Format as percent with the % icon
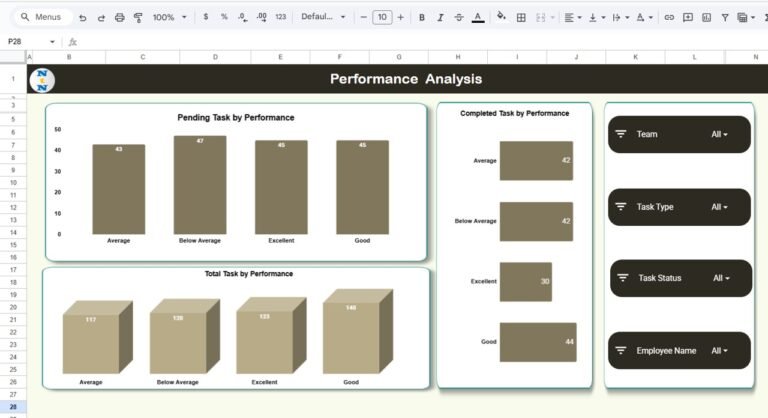The height and width of the screenshot is (418, 768). click(224, 17)
